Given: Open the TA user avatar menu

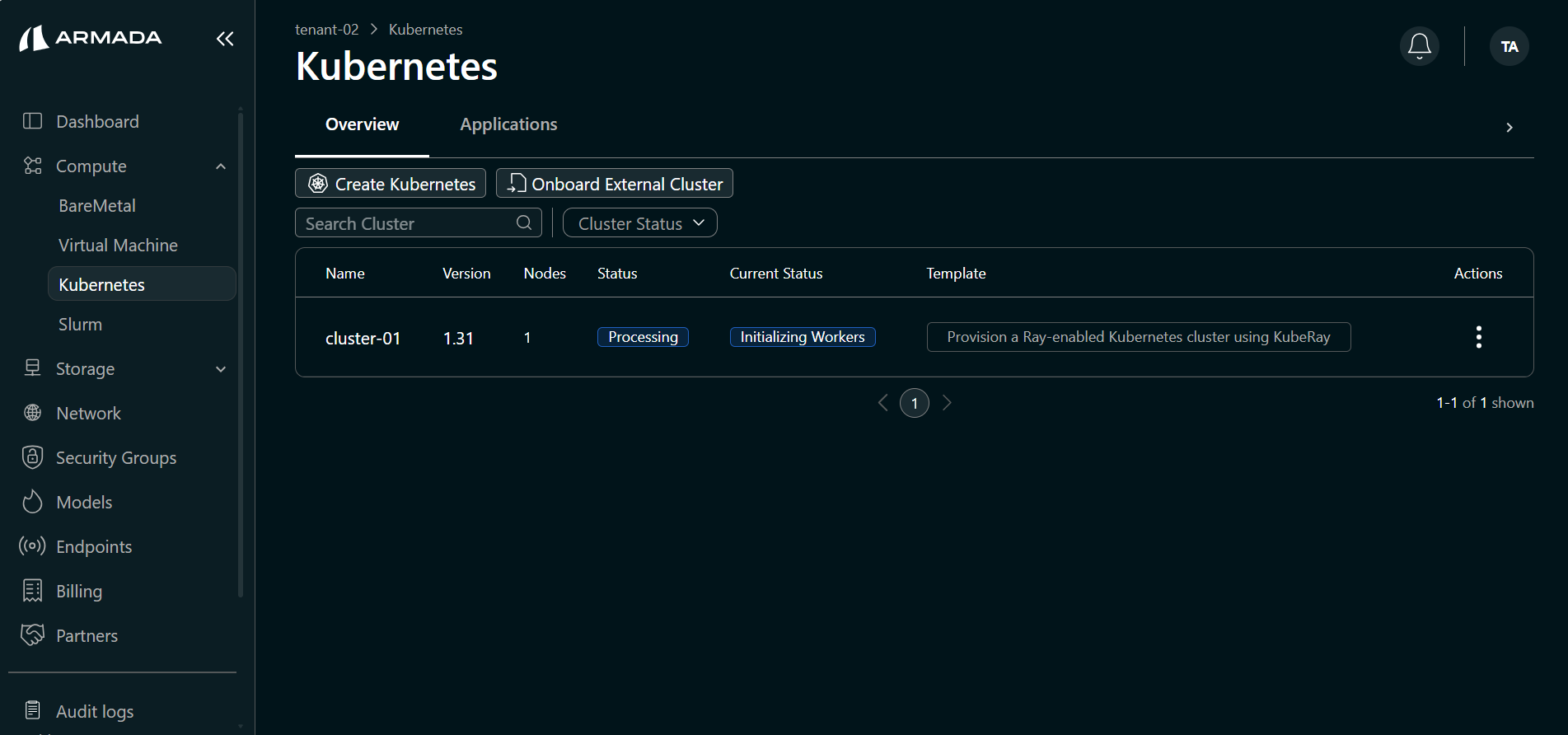Looking at the screenshot, I should tap(1509, 46).
